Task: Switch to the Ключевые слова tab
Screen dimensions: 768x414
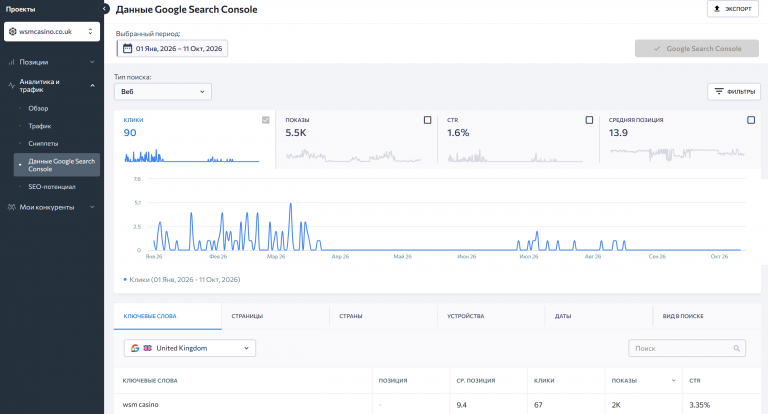Action: [168, 317]
